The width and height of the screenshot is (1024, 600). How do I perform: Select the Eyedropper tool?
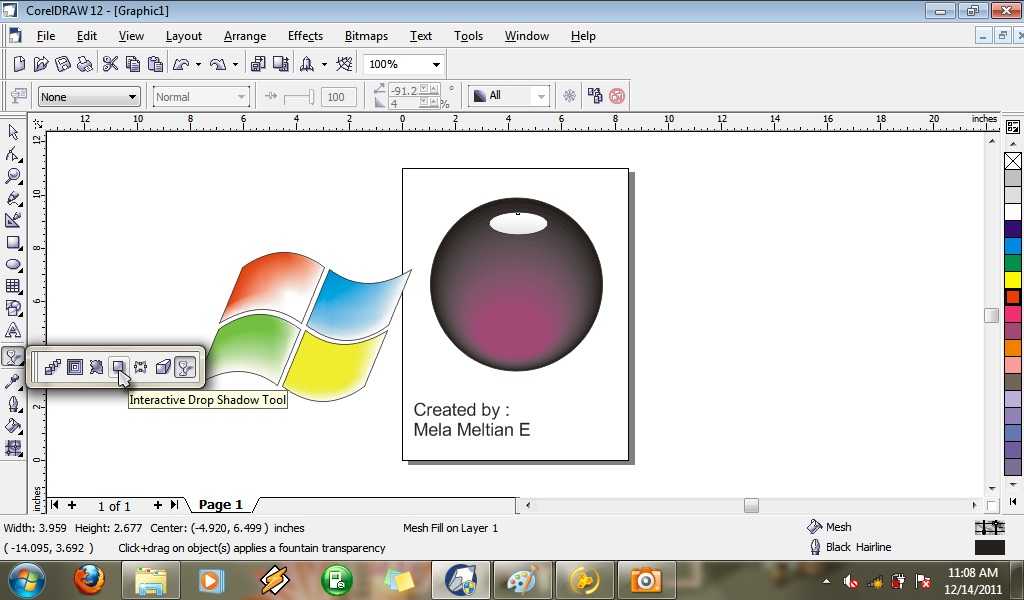click(x=13, y=382)
